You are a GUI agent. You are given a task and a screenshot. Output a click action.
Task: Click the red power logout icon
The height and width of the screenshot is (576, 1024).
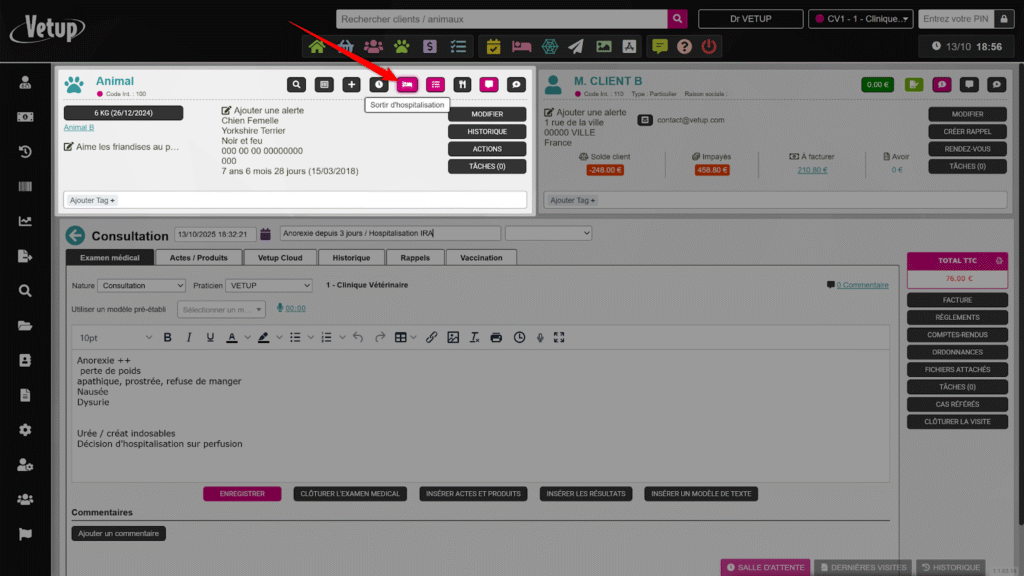709,46
